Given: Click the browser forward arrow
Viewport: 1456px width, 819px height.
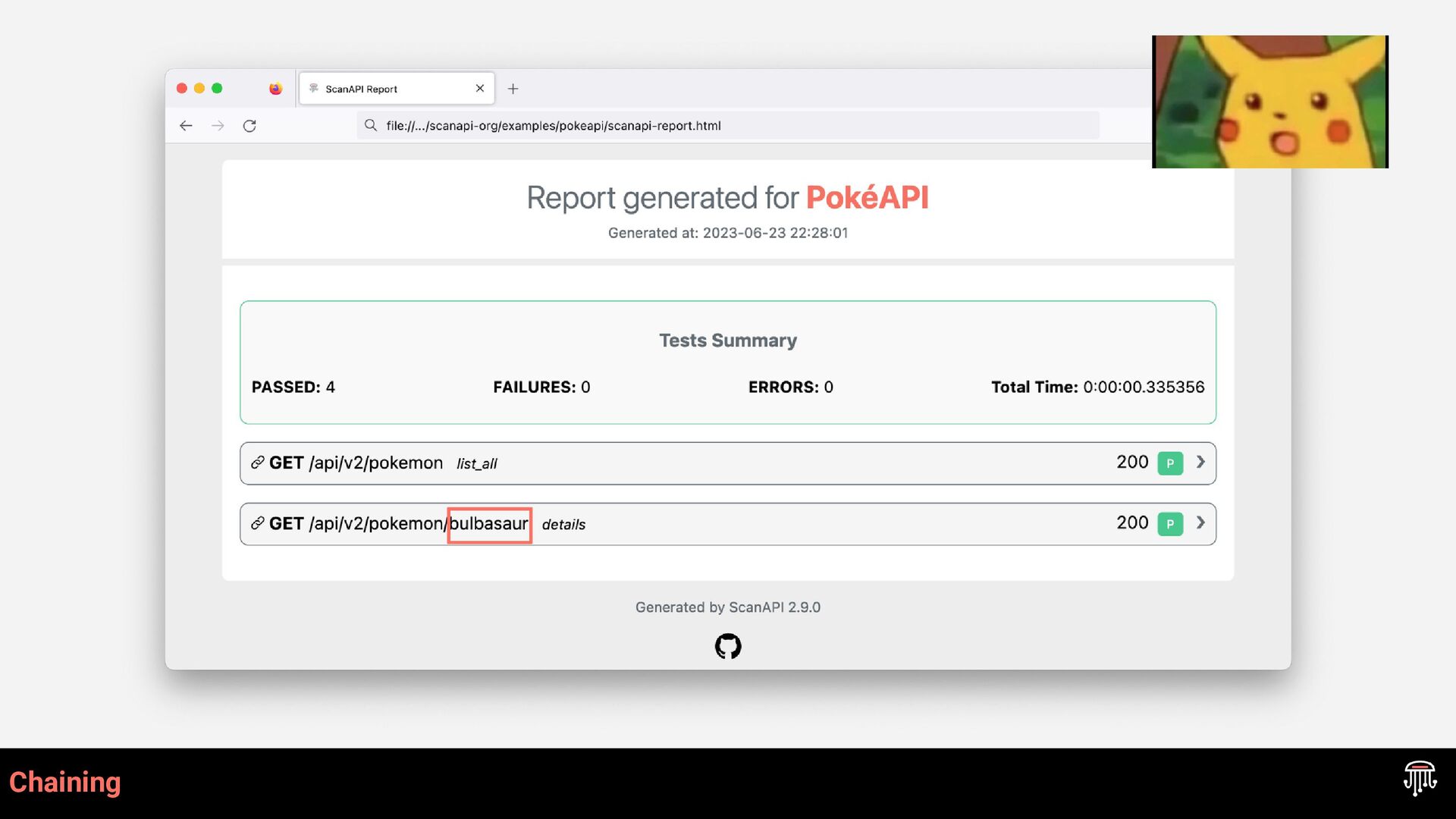Looking at the screenshot, I should (x=218, y=126).
